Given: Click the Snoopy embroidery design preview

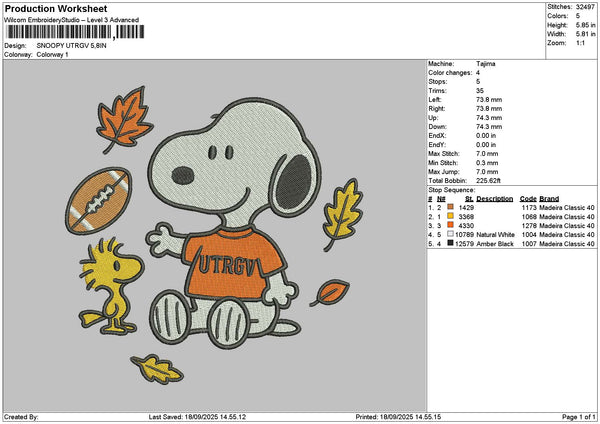Looking at the screenshot, I should tap(214, 235).
